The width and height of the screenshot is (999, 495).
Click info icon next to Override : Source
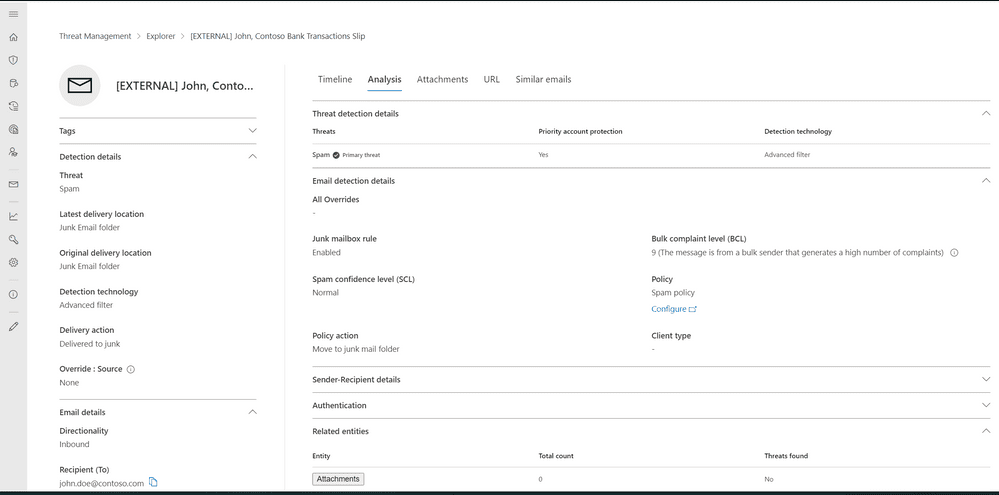point(131,369)
